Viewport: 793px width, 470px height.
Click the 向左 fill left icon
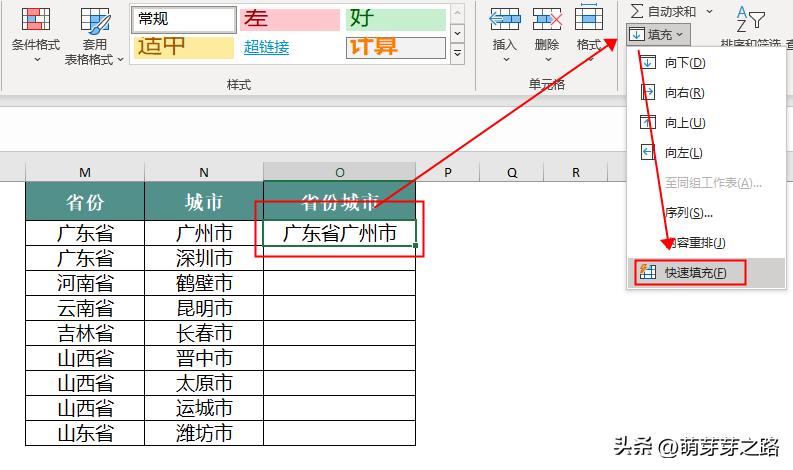647,152
